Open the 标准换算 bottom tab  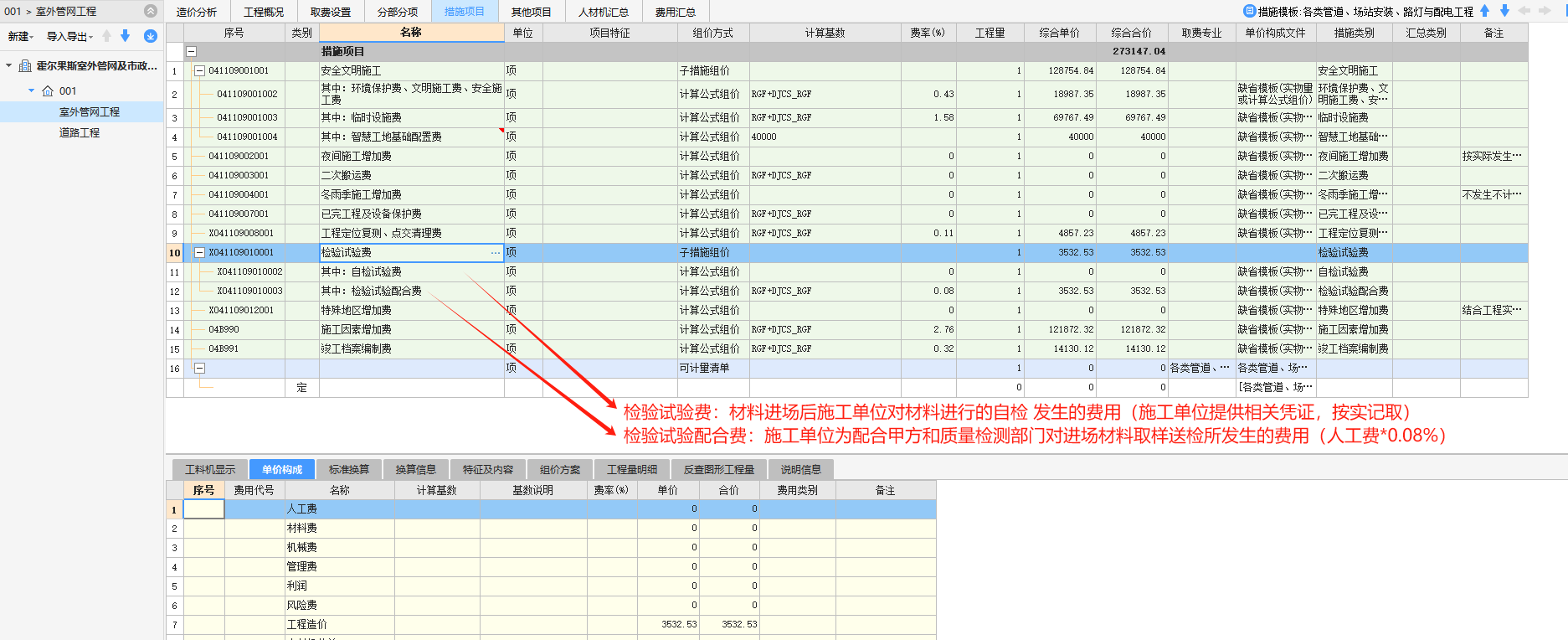[x=349, y=469]
